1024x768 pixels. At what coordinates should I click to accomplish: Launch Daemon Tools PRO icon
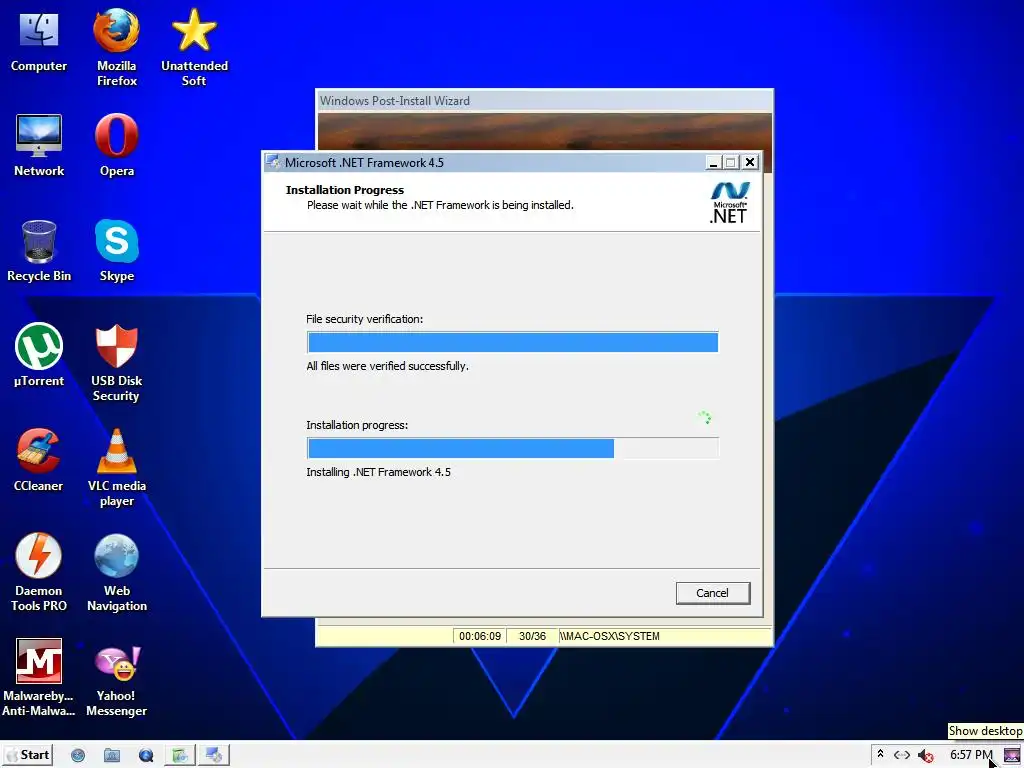(x=39, y=573)
